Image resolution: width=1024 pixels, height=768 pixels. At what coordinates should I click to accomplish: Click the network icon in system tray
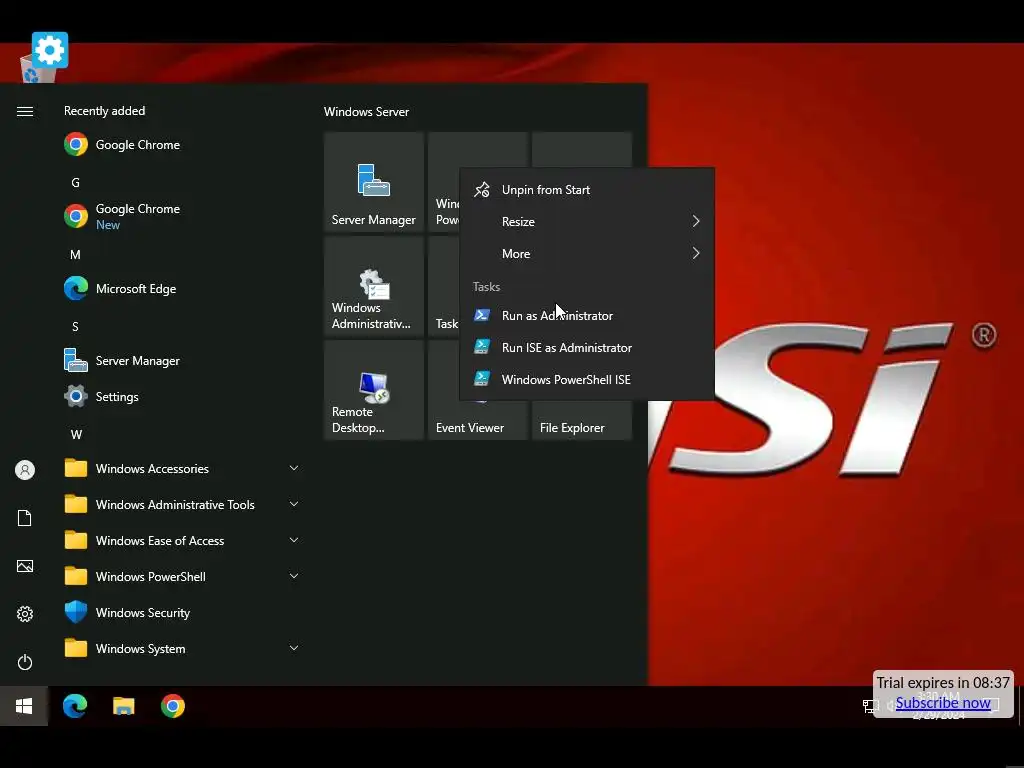coord(871,706)
